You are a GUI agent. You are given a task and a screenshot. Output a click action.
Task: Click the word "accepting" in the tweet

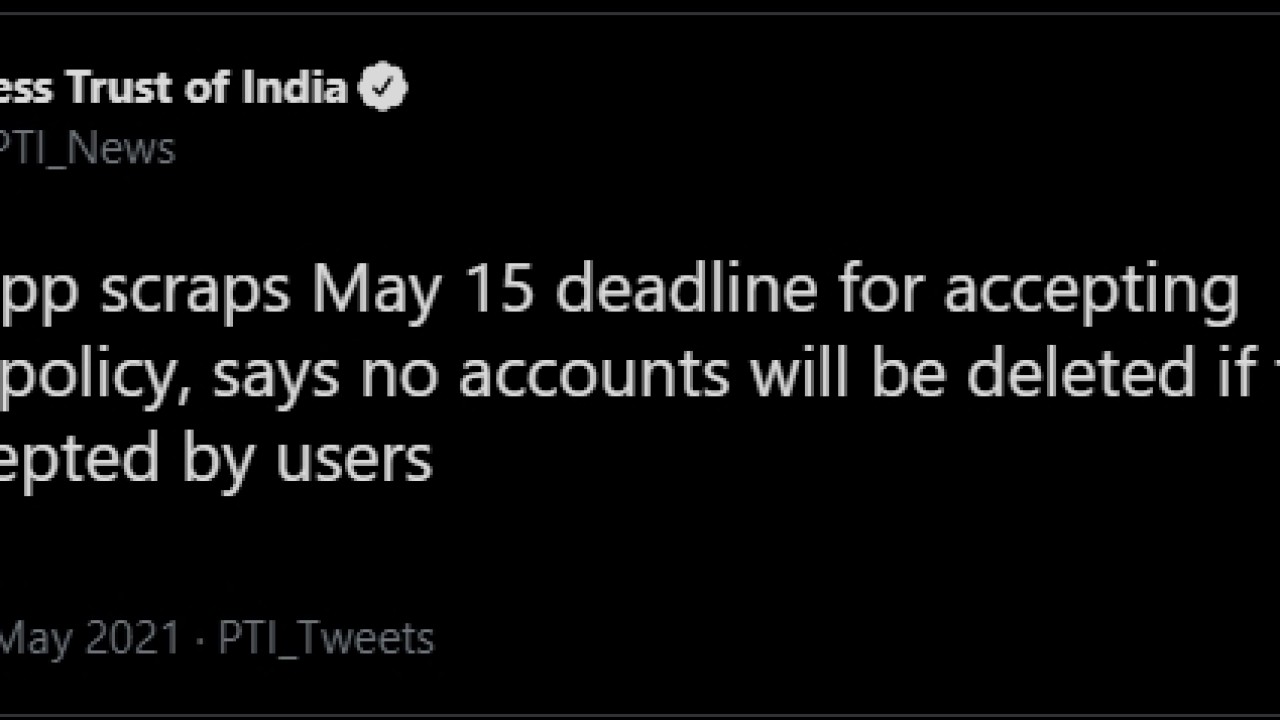pos(1090,292)
